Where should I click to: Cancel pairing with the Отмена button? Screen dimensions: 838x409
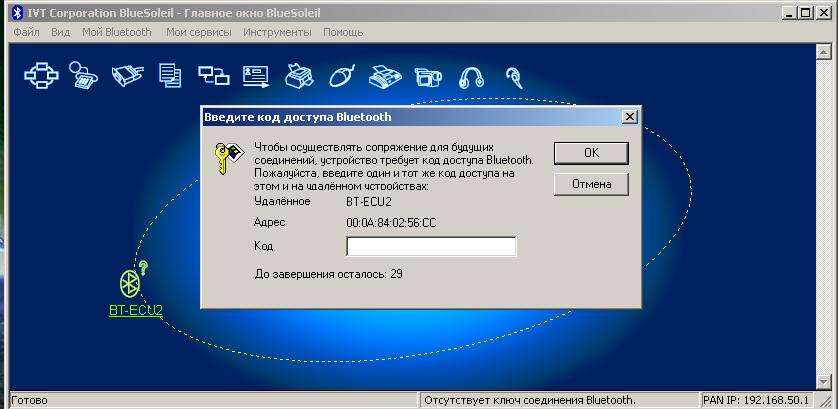coord(591,184)
